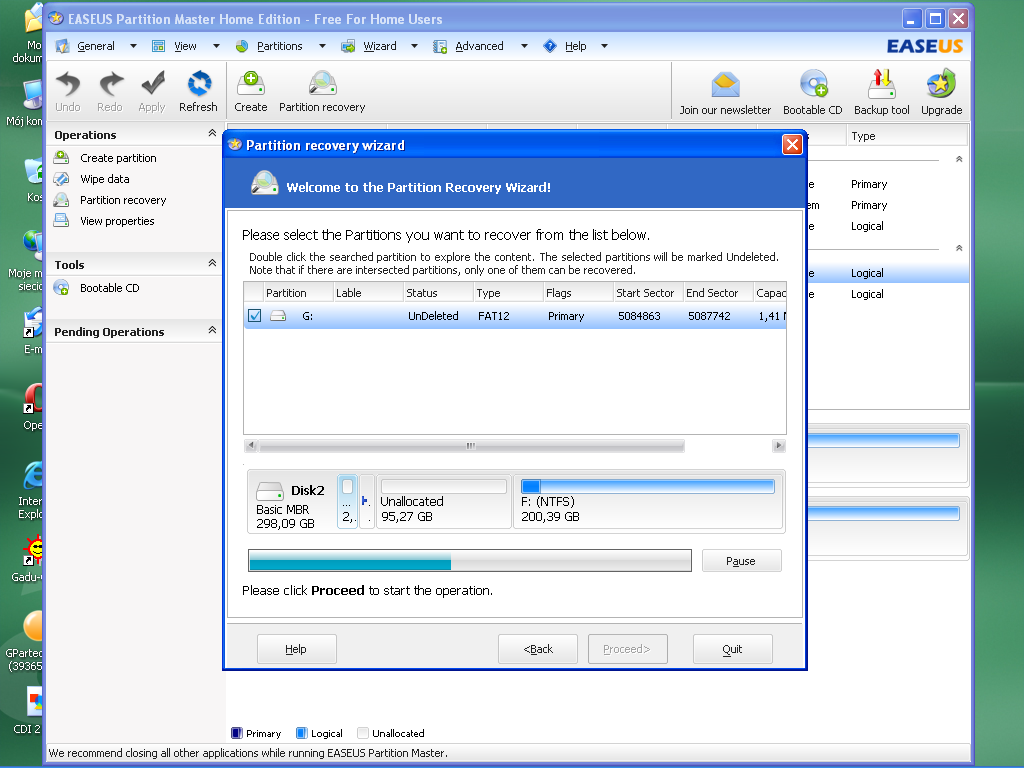Select Create partition in Operations panel
The image size is (1024, 768).
pos(118,158)
